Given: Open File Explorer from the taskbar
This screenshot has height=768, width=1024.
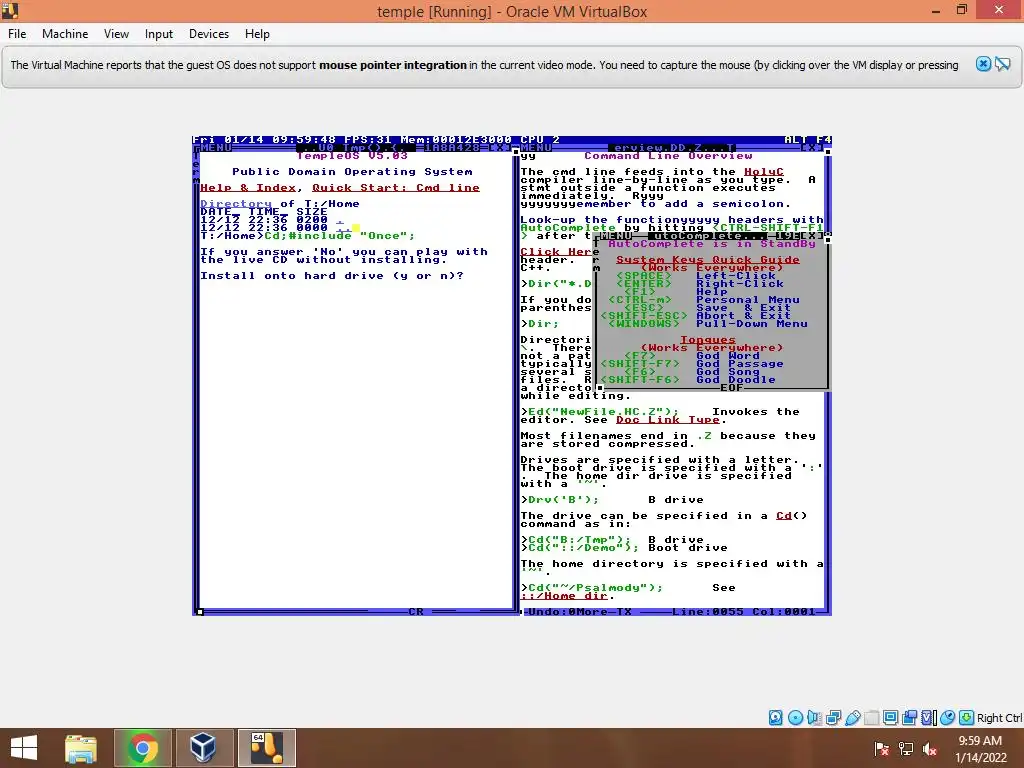Looking at the screenshot, I should tap(81, 748).
